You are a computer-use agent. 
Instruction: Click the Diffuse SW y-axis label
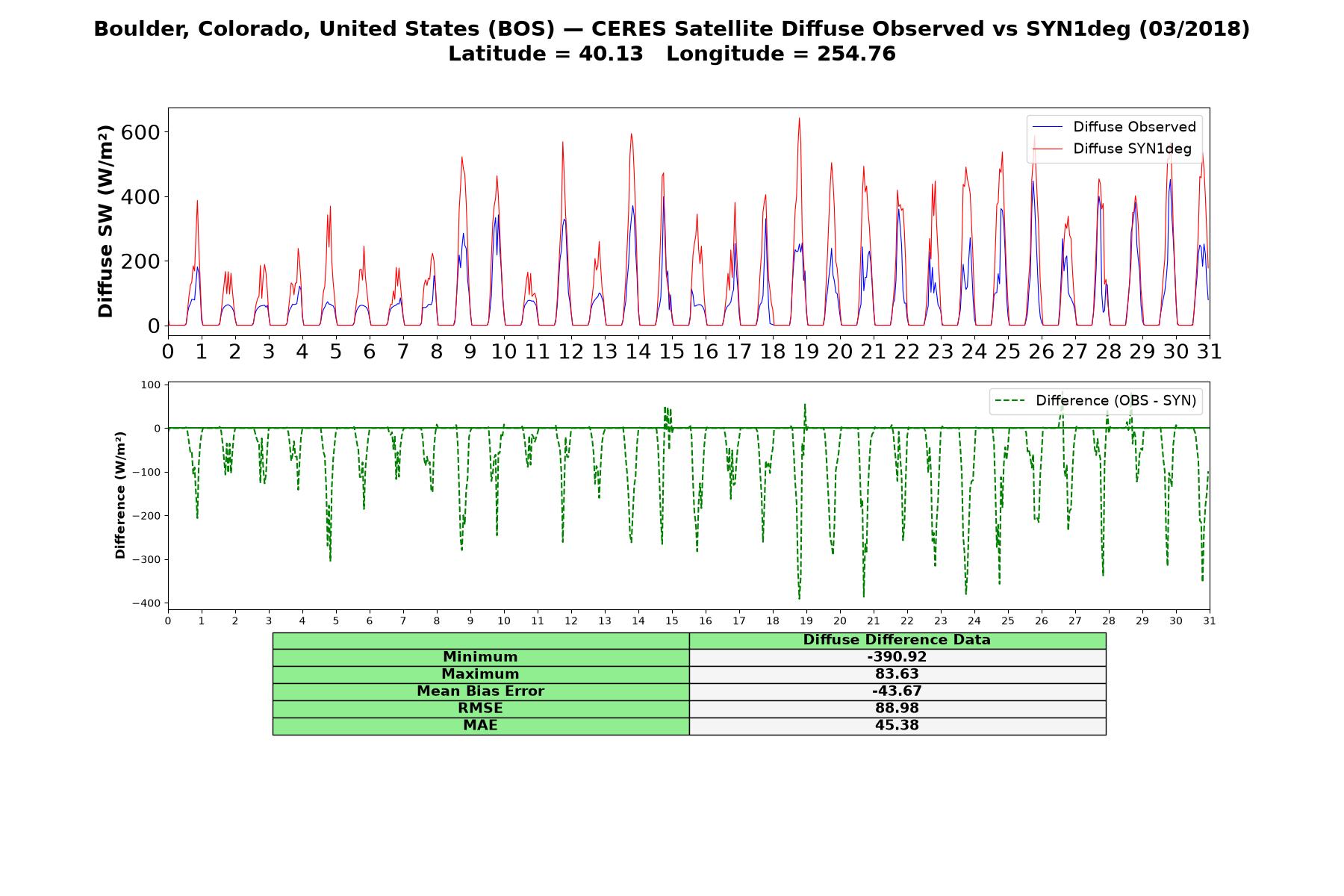pos(106,222)
